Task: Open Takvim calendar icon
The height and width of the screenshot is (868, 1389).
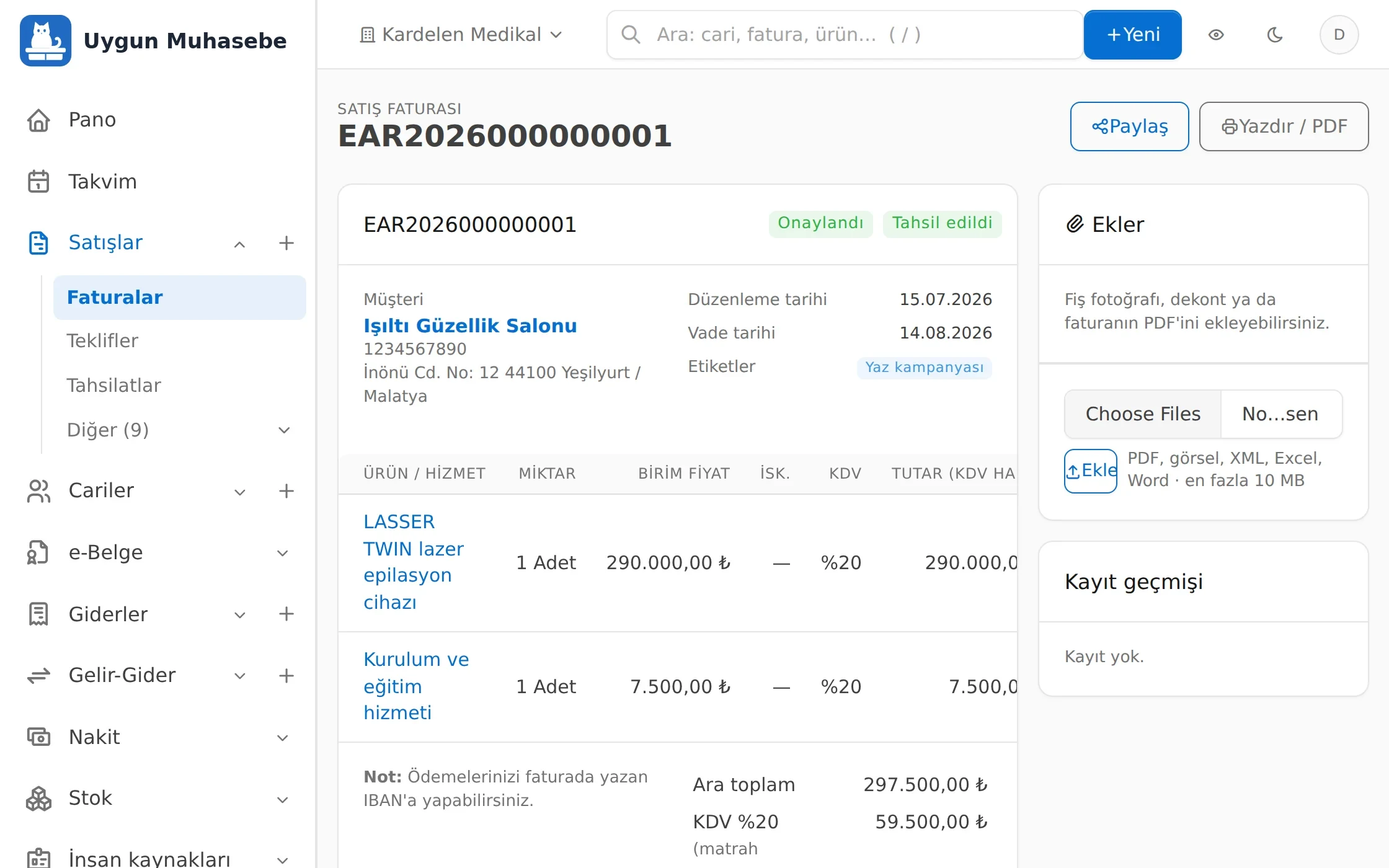Action: click(38, 181)
